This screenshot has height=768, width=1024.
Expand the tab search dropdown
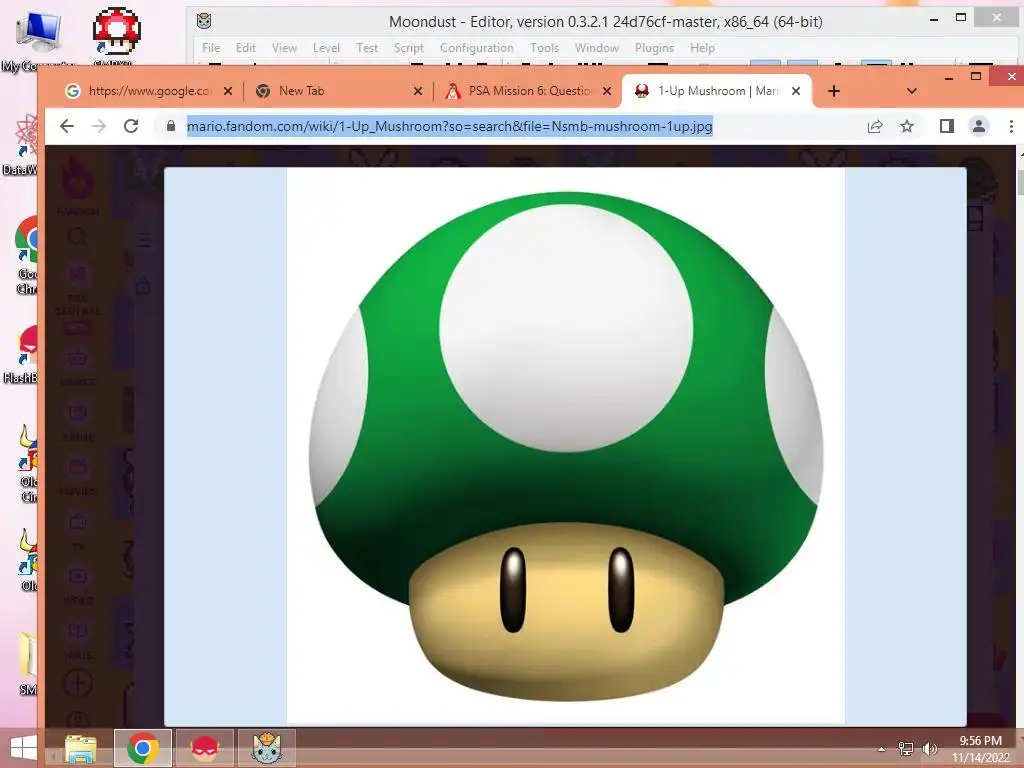point(912,91)
